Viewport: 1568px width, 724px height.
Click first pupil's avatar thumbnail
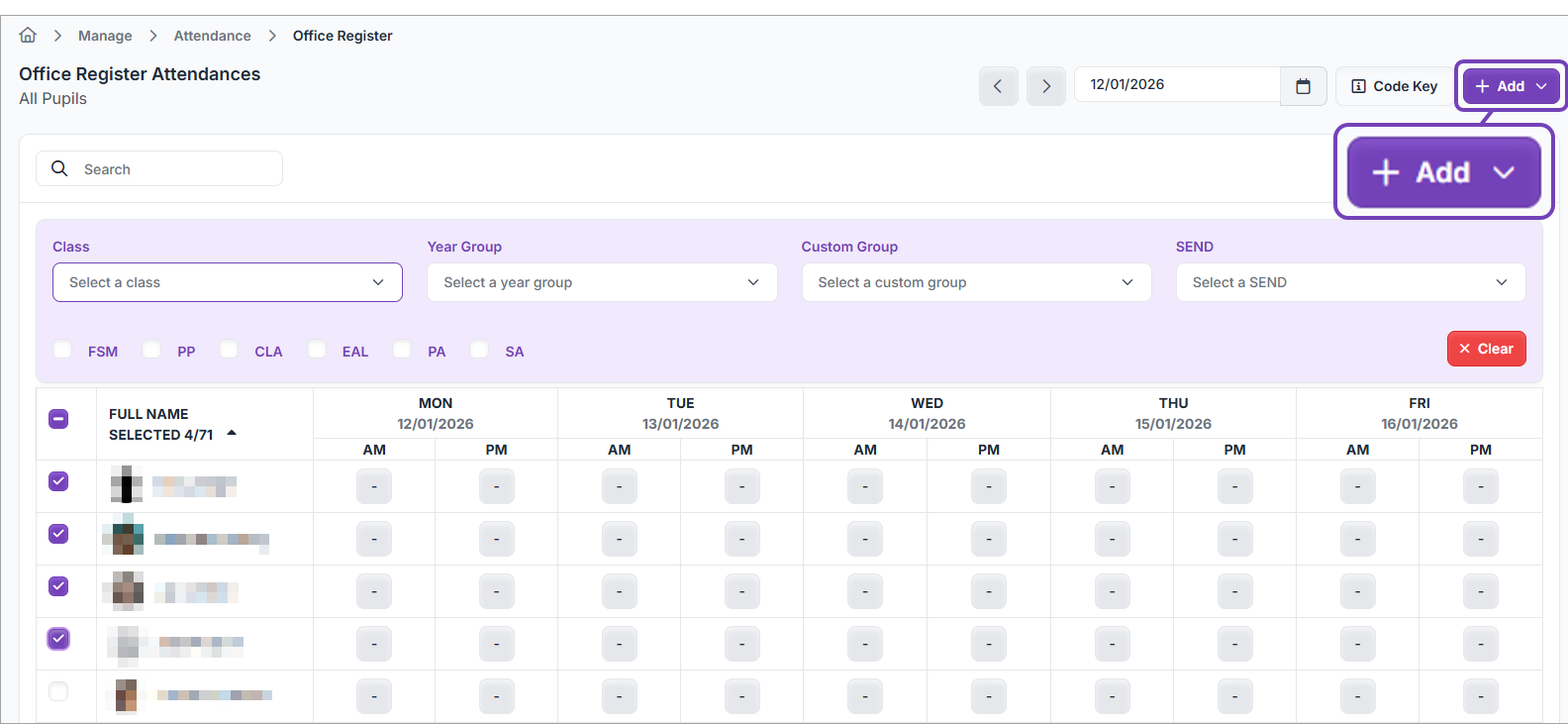[126, 485]
